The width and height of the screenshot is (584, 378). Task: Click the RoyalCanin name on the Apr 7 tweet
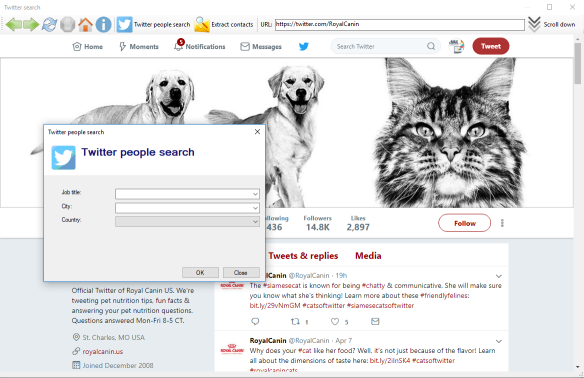point(268,341)
